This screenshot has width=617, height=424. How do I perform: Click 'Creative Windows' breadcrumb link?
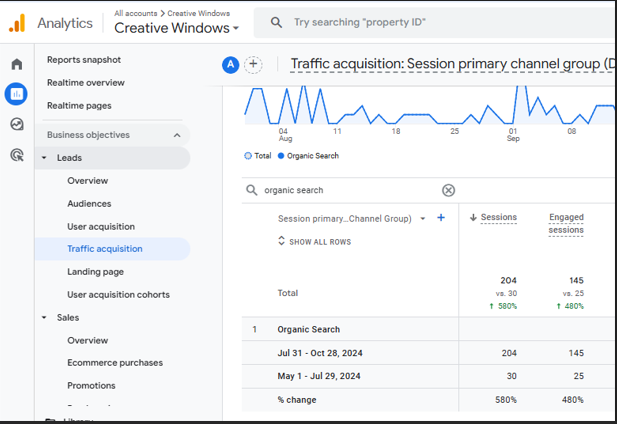tap(199, 13)
